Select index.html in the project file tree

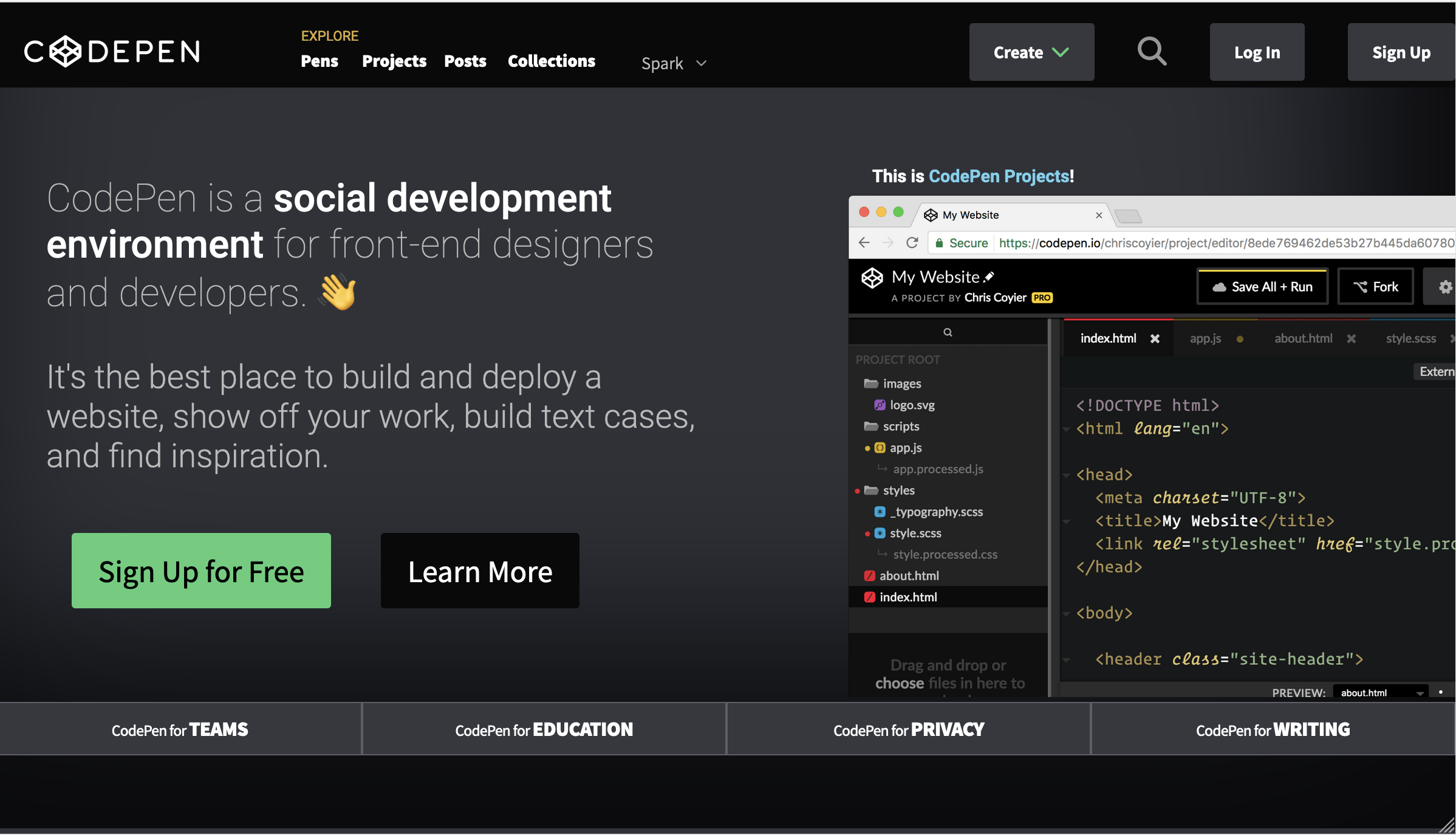(x=909, y=597)
